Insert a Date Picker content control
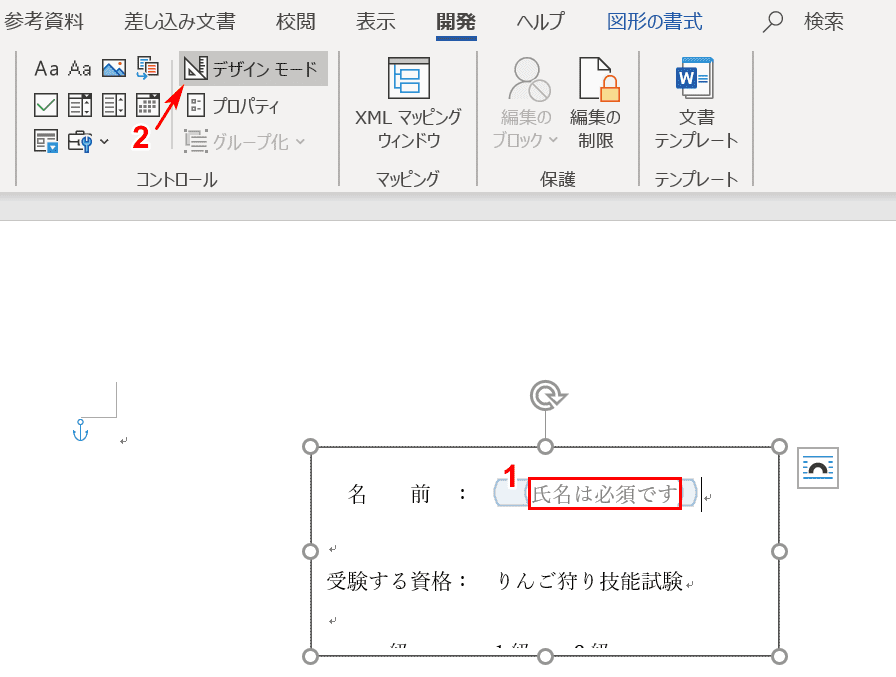 pos(148,105)
